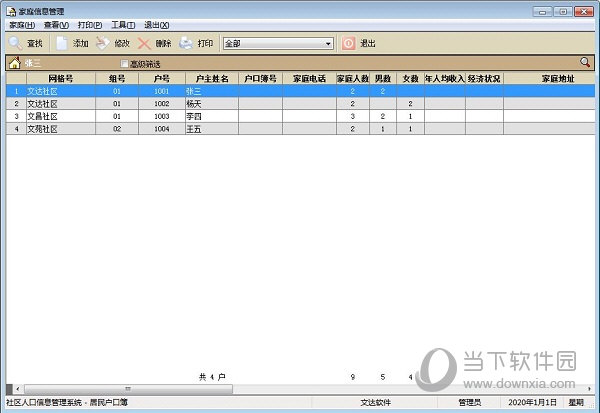Screen dimensions: 600x413
Task: Click the 共 4 户 total summary text
Action: click(212, 377)
